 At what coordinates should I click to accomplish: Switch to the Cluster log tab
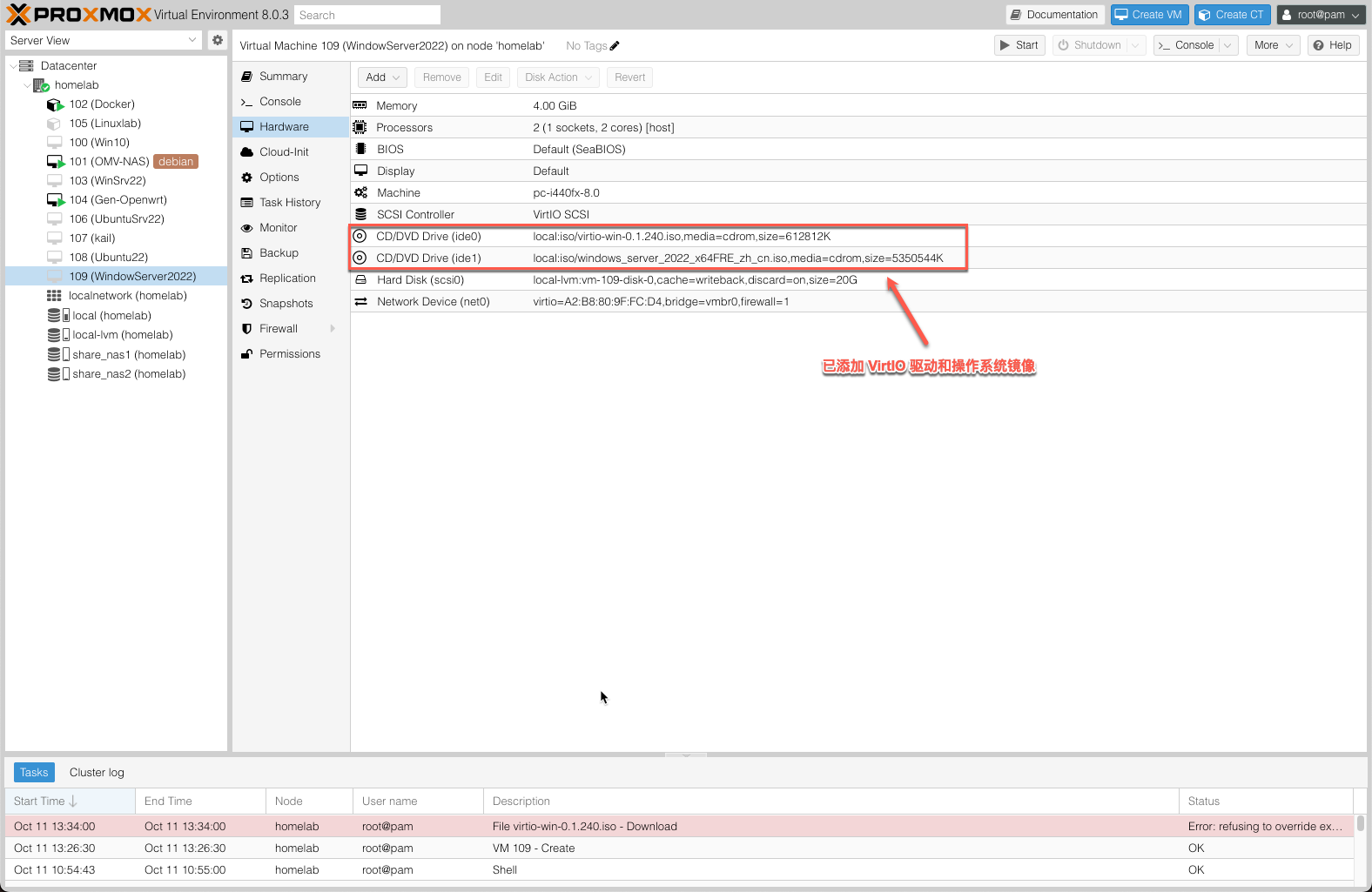coord(97,773)
